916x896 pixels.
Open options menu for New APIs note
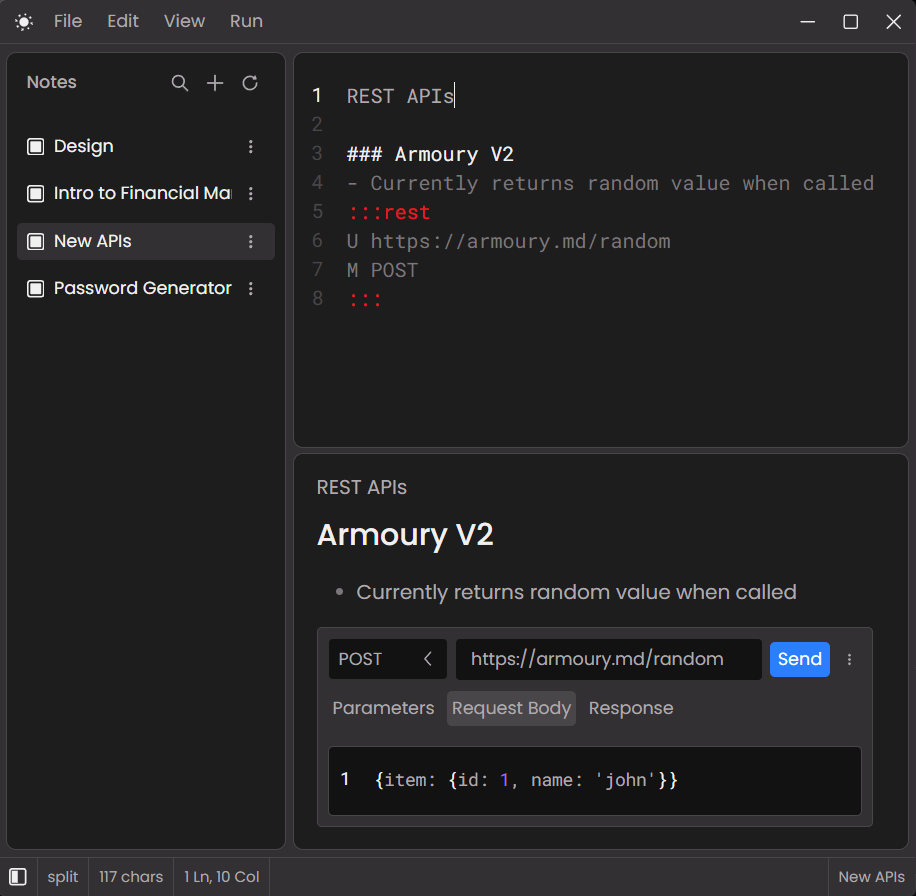(x=251, y=241)
